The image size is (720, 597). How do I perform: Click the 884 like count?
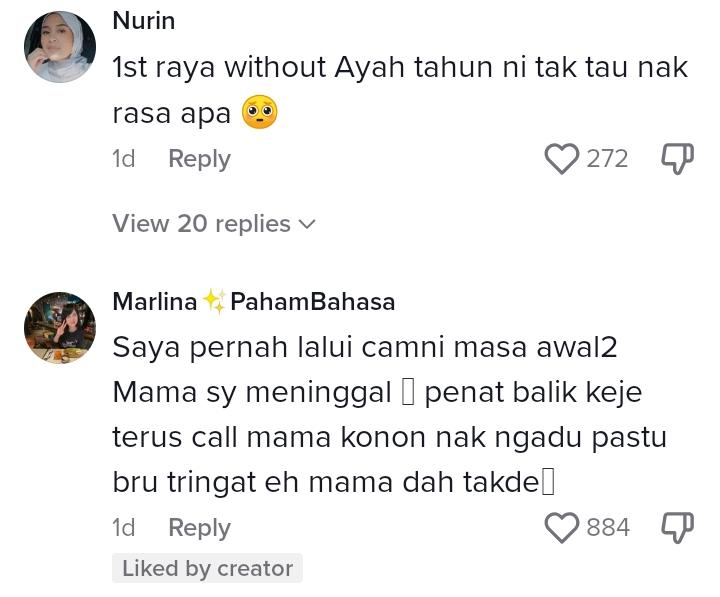(x=608, y=527)
